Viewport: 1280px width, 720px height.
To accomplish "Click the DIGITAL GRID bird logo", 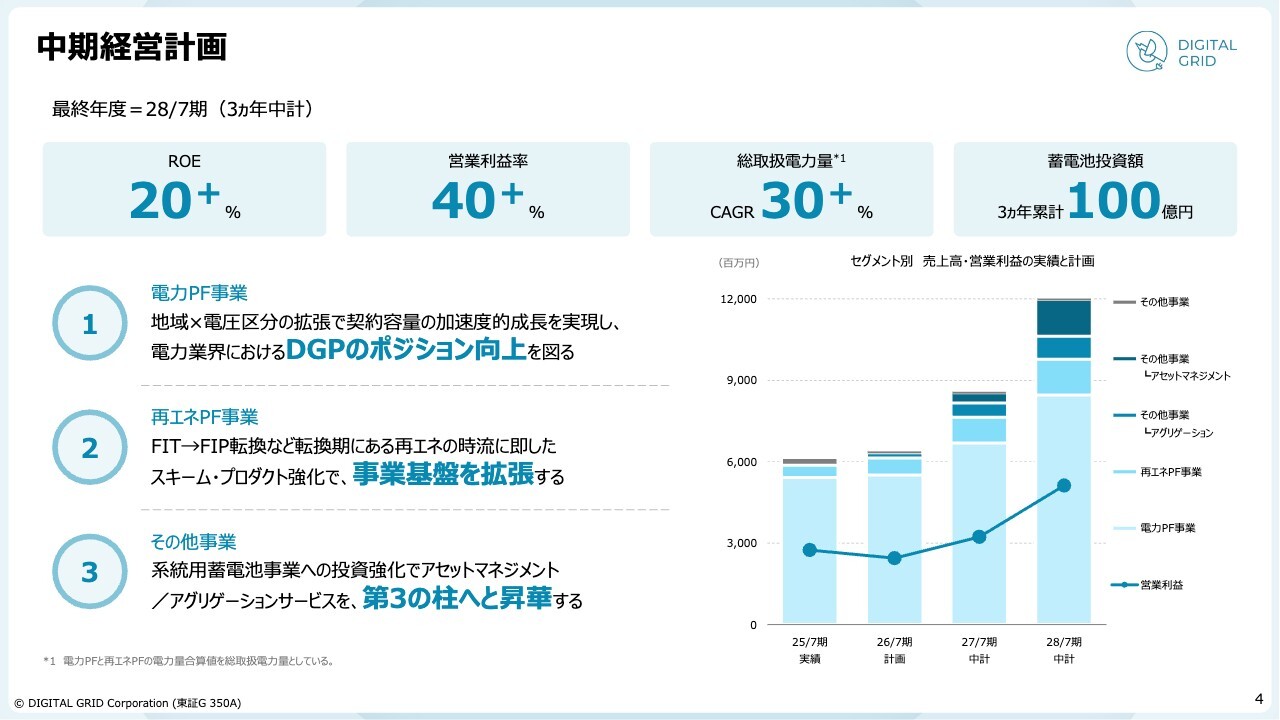I will pyautogui.click(x=1148, y=51).
